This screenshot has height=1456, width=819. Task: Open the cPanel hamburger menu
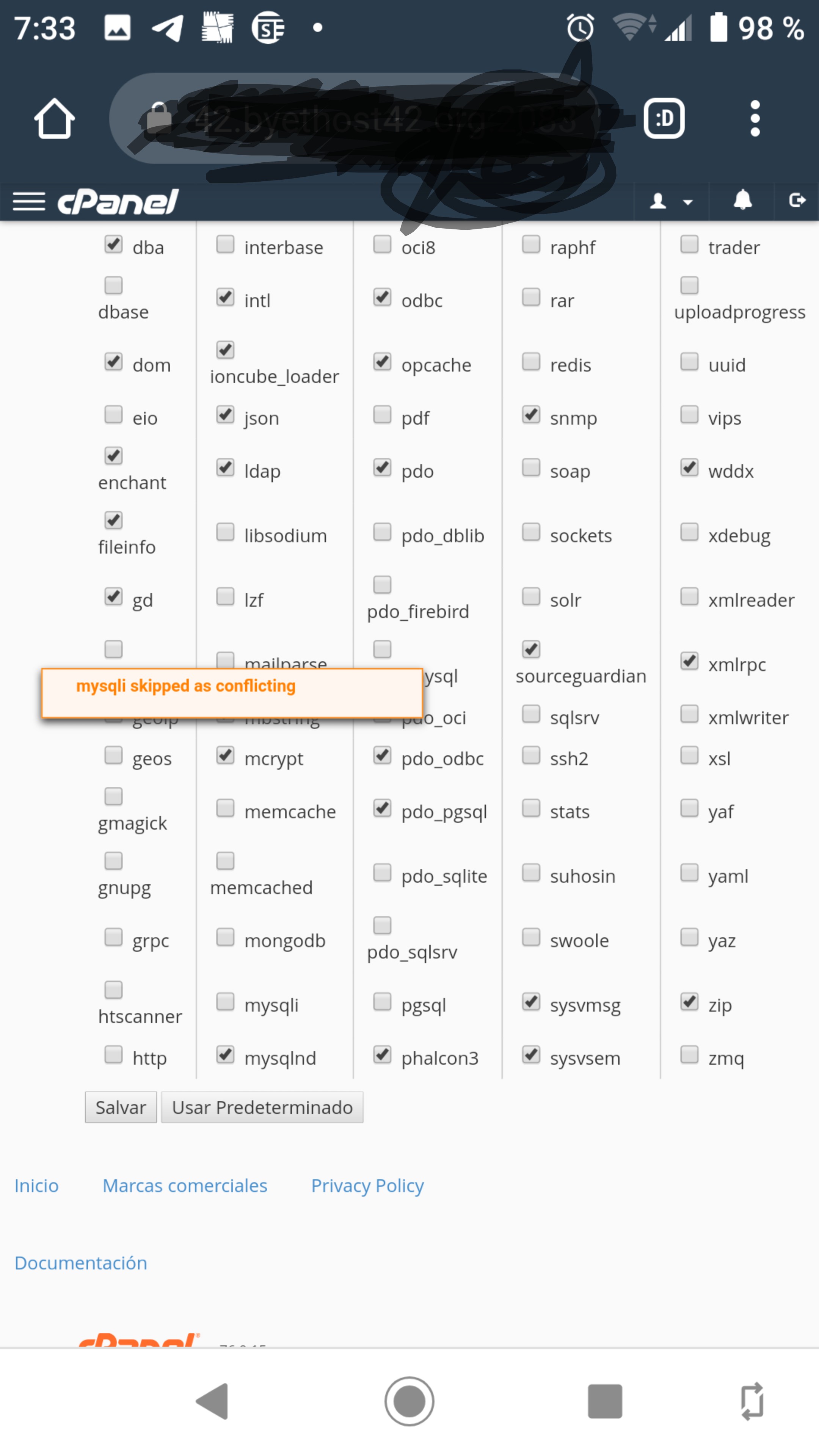29,201
